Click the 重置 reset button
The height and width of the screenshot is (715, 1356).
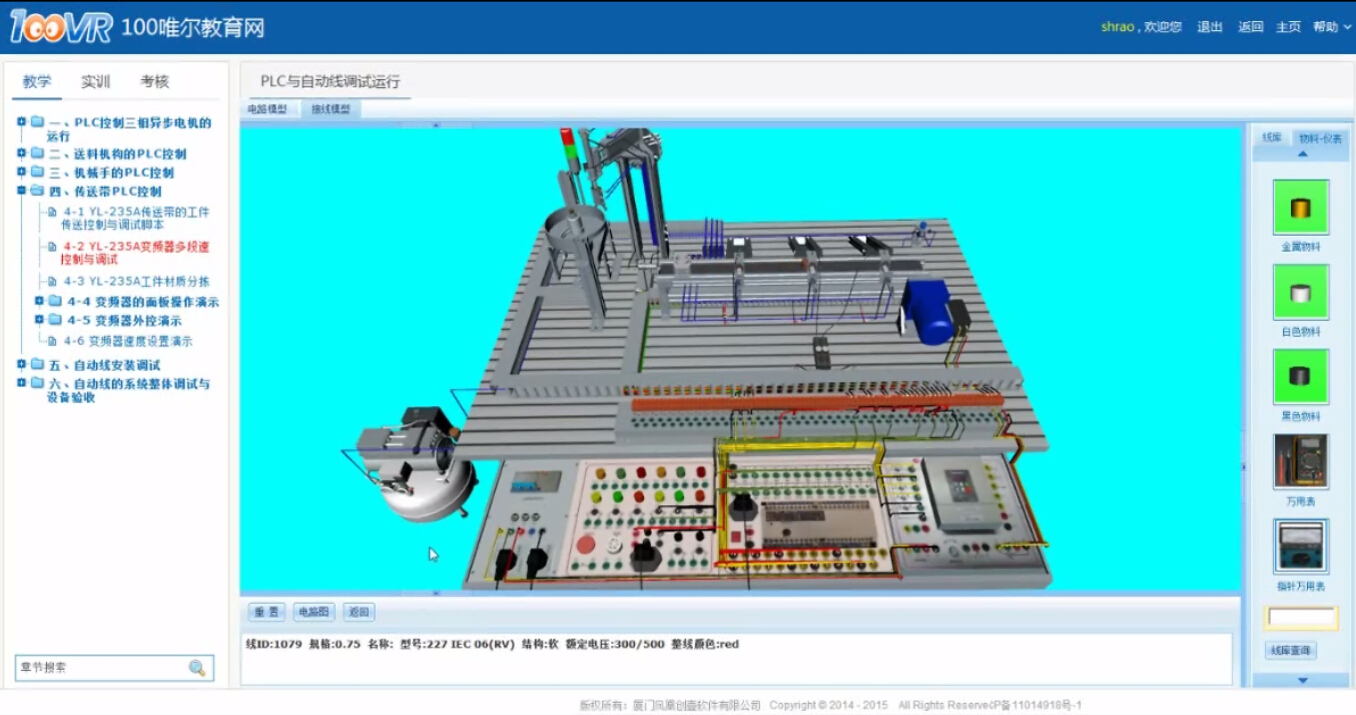[266, 612]
